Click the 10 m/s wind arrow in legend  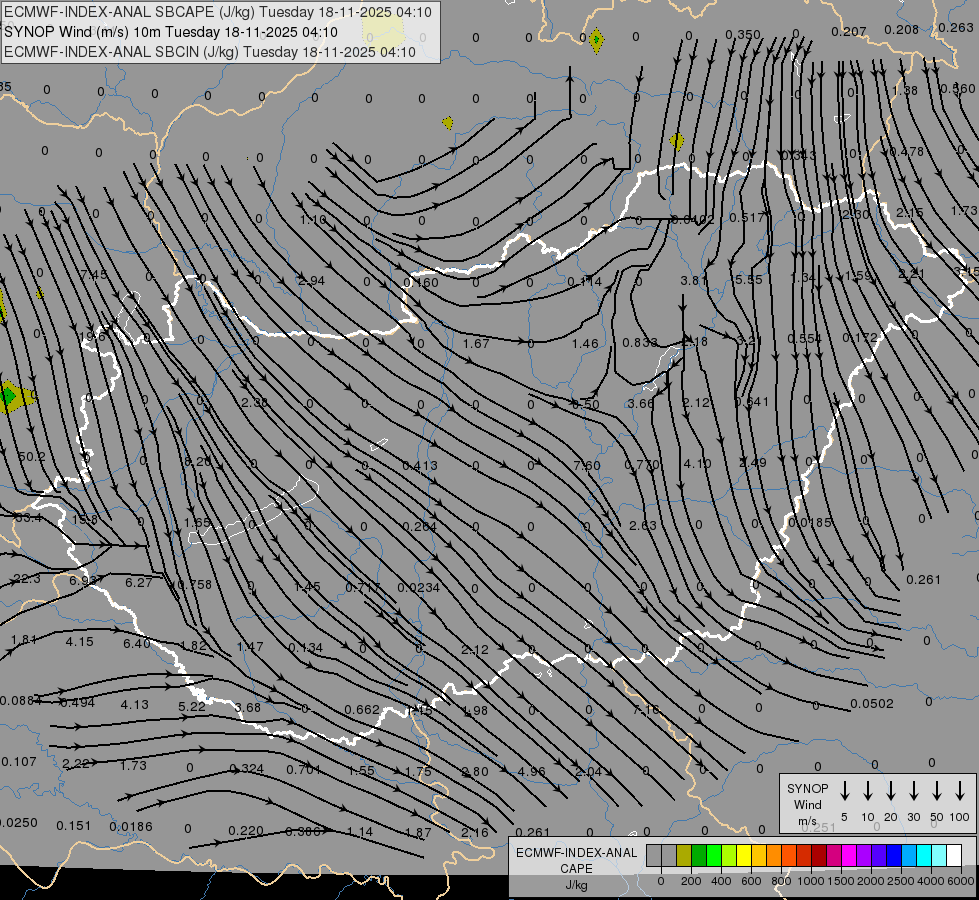pos(867,790)
